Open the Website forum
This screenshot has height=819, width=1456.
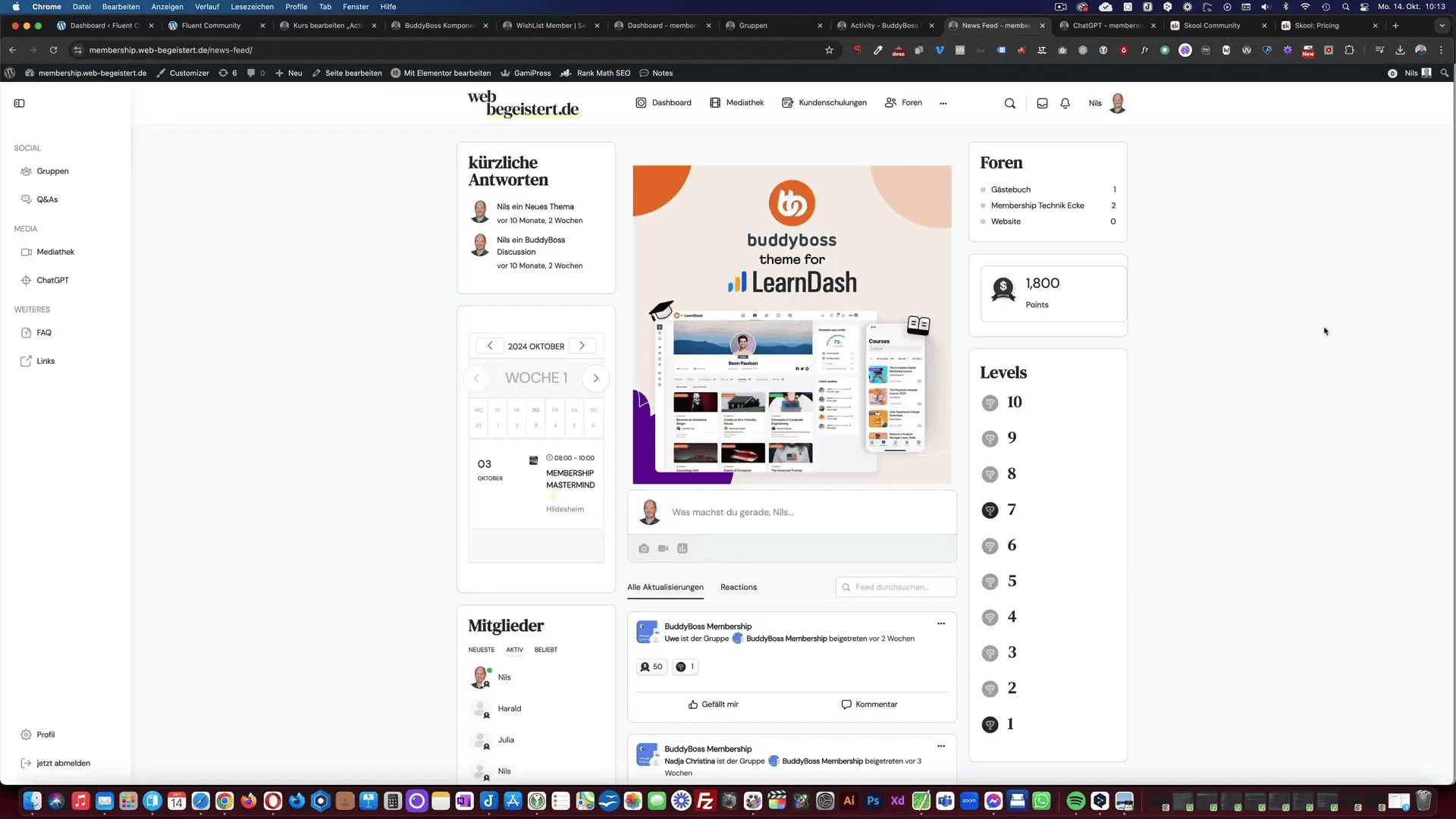point(1006,221)
